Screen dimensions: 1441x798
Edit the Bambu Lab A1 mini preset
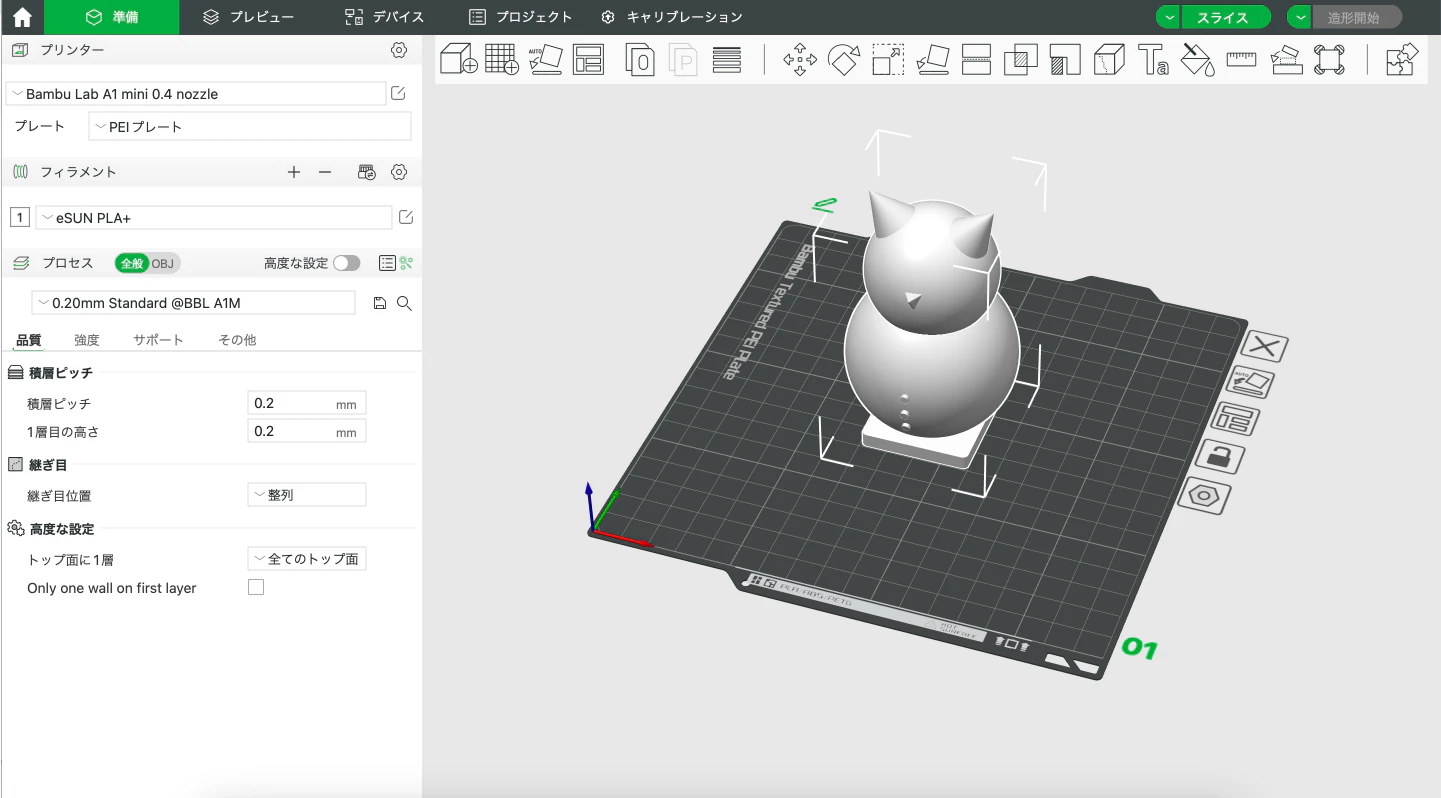click(x=398, y=93)
